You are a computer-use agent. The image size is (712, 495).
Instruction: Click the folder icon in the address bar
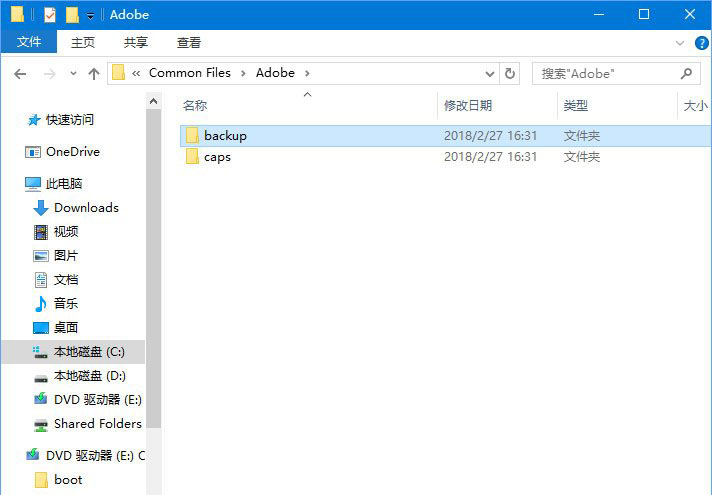(119, 73)
